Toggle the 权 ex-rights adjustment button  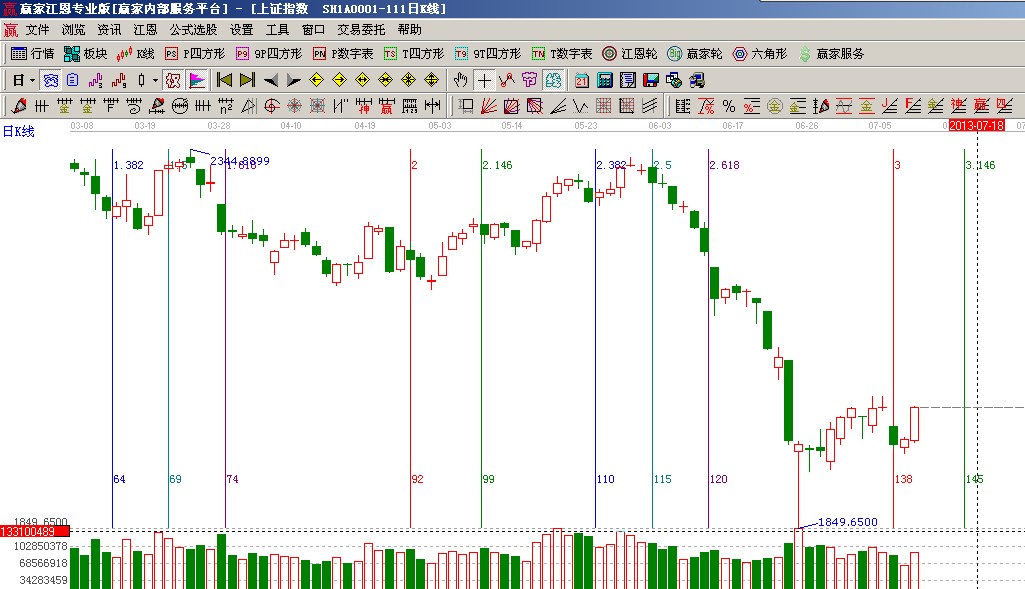(172, 80)
